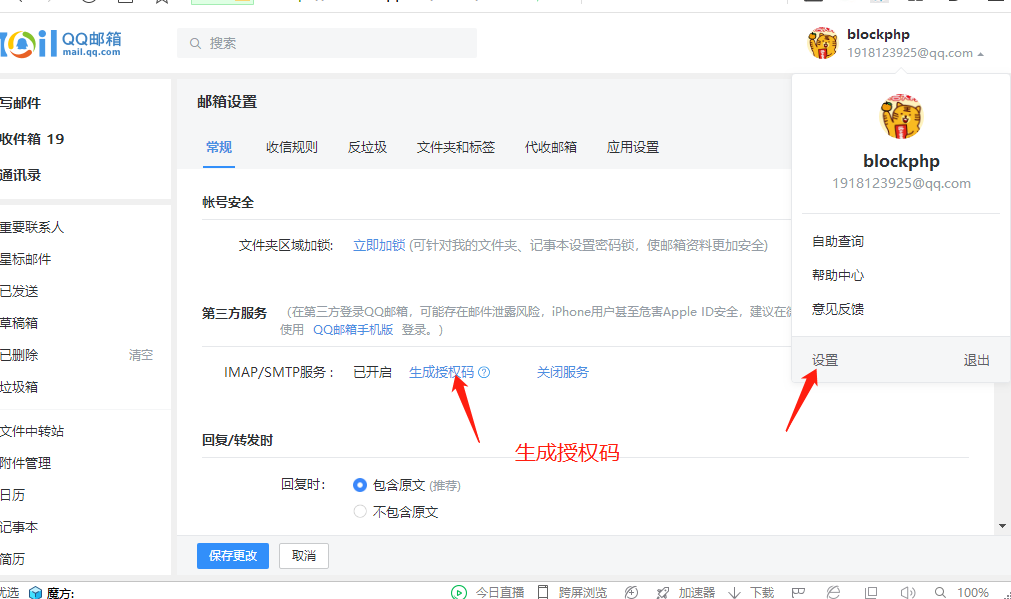The height and width of the screenshot is (599, 1011).
Task: Open 下载 arrow icon in status bar
Action: 734,592
